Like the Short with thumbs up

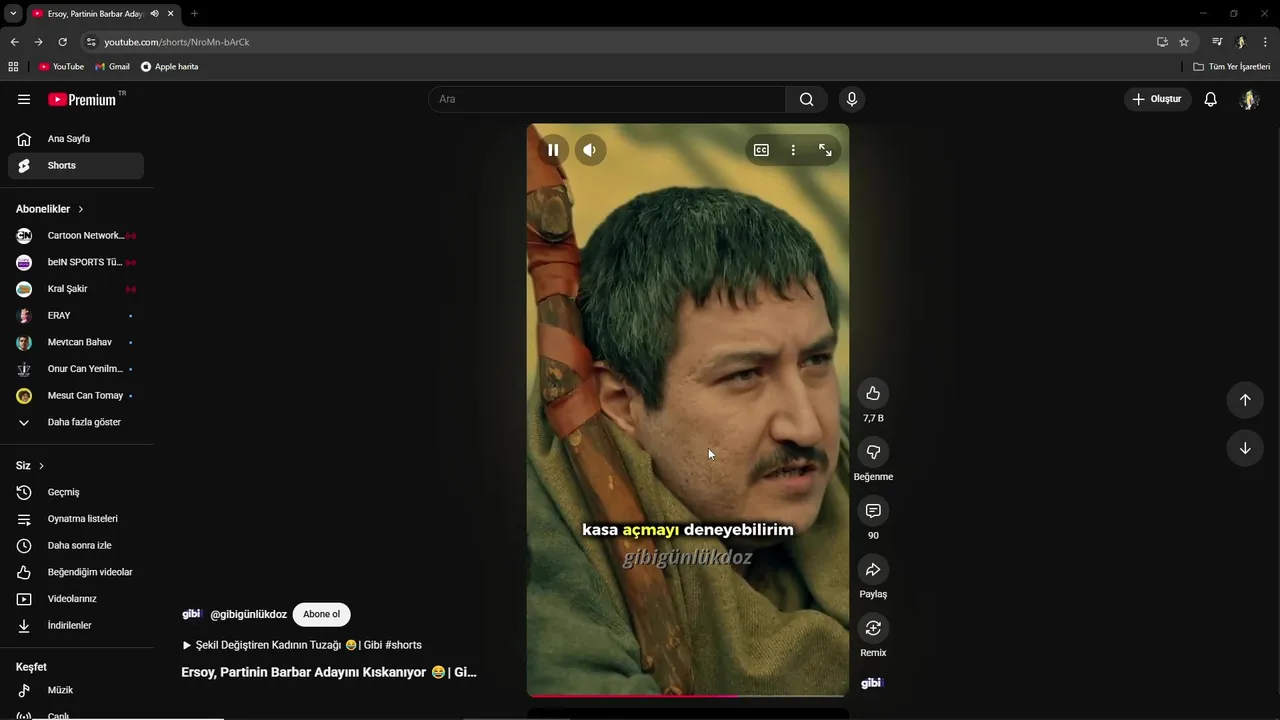tap(873, 393)
